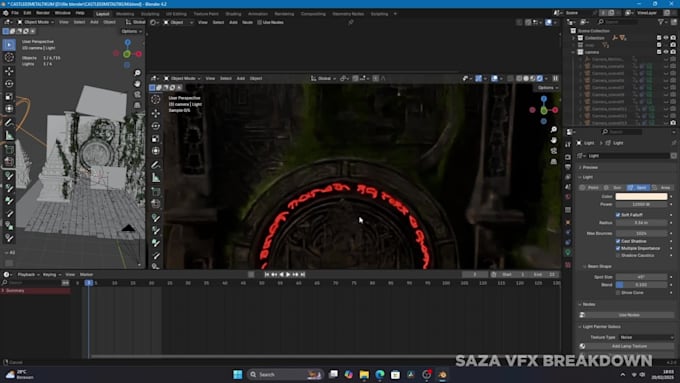Jump to first frame in timeline
The height and width of the screenshot is (383, 680).
click(267, 275)
